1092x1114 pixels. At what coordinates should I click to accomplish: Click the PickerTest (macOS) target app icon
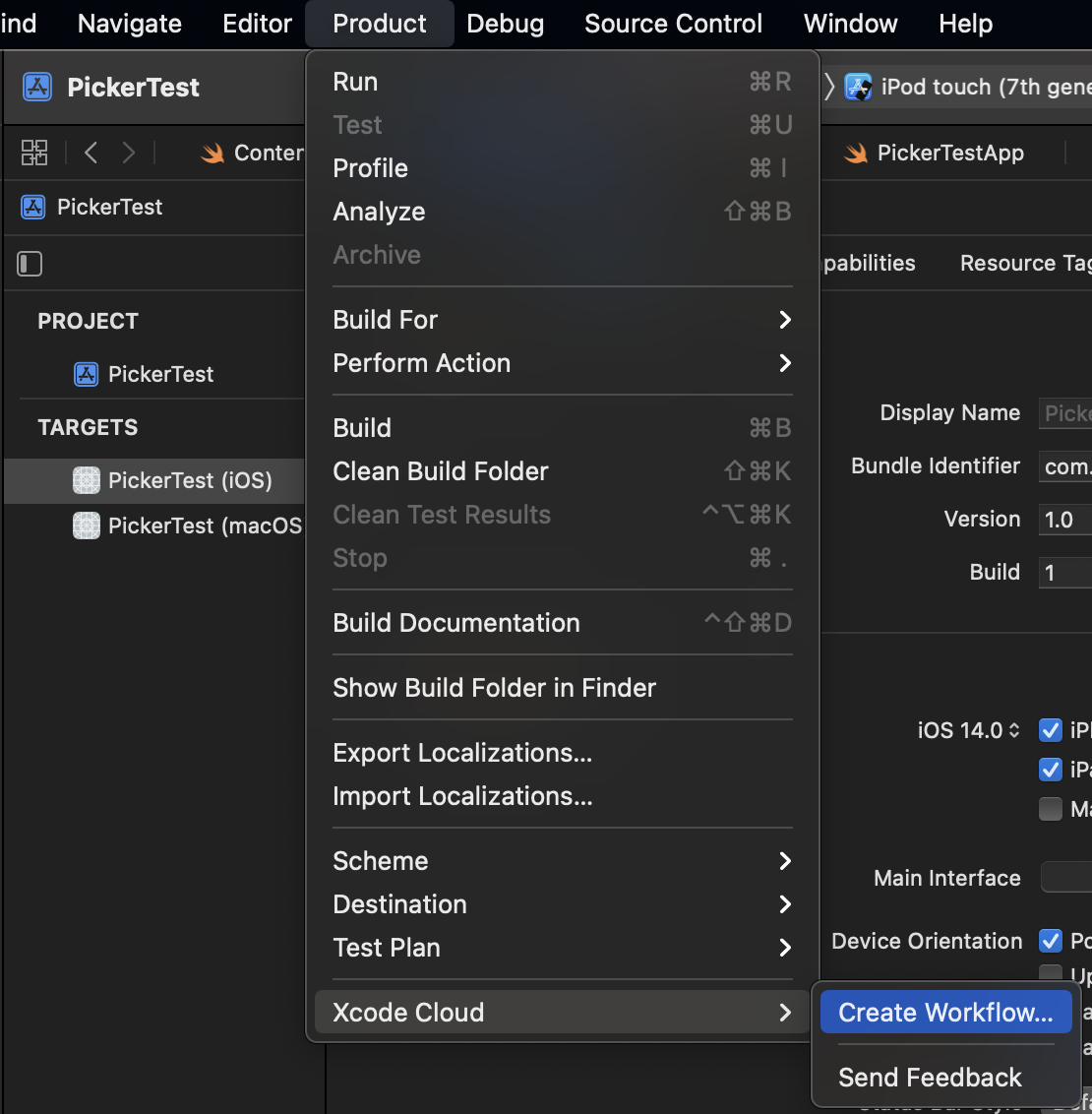coord(87,526)
